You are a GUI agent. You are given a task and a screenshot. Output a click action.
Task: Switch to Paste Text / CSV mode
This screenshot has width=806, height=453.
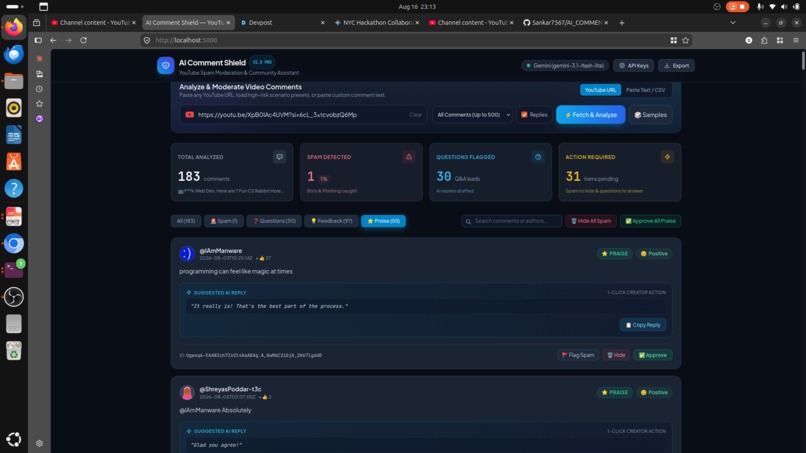pos(645,90)
